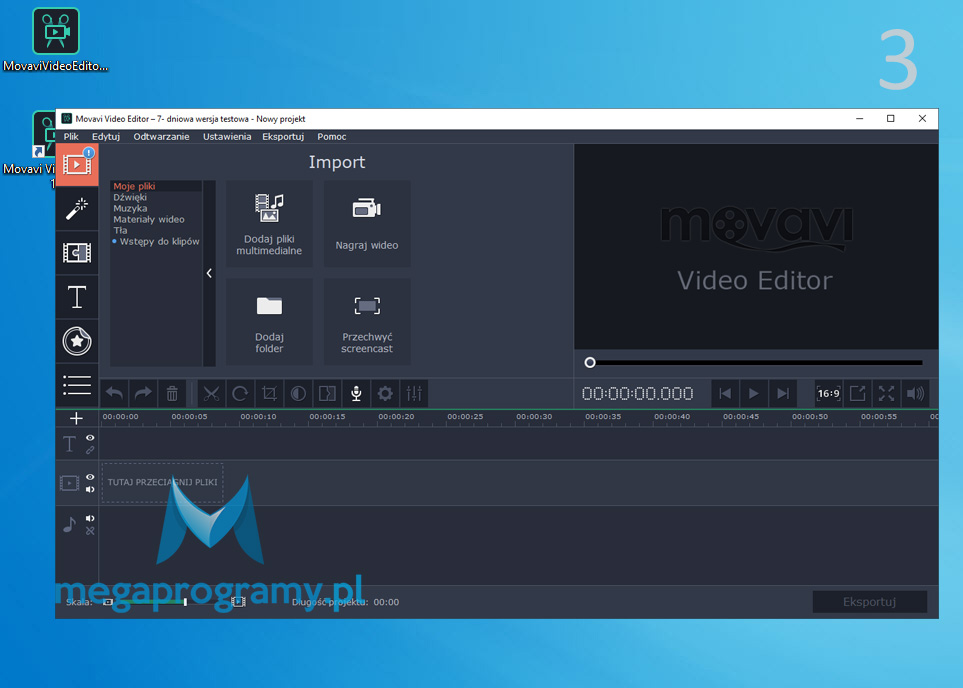This screenshot has width=963, height=688.
Task: Click Dodaj pliki multimedialne button
Action: click(x=269, y=224)
